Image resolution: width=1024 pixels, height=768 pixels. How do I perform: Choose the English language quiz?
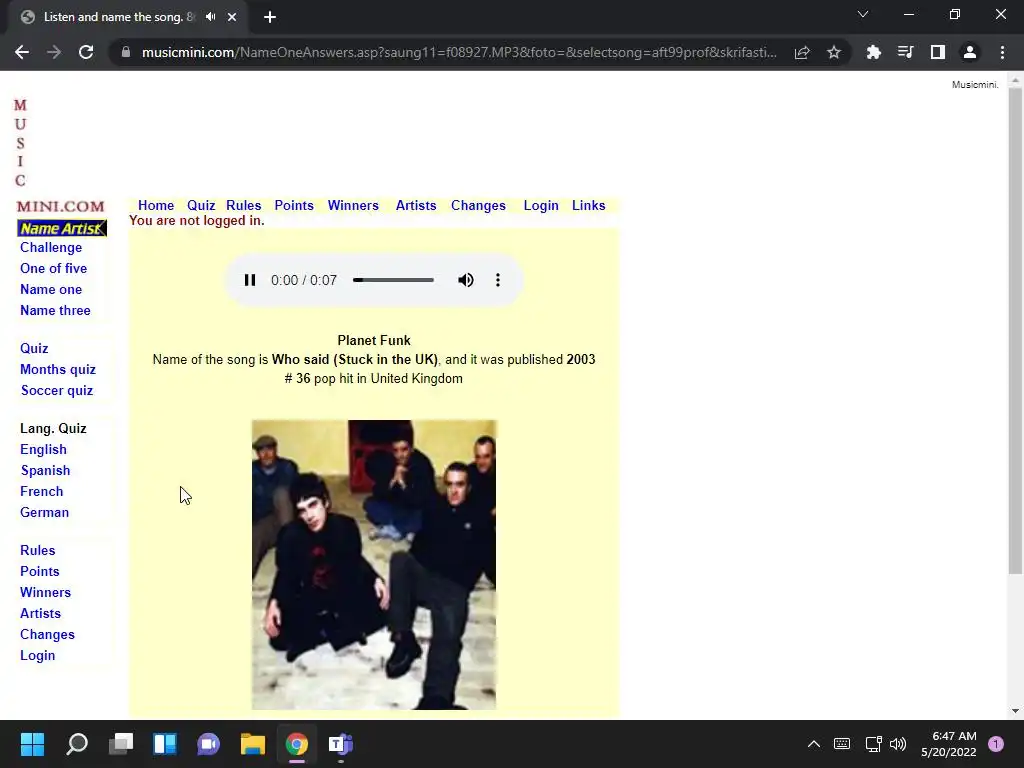tap(43, 449)
